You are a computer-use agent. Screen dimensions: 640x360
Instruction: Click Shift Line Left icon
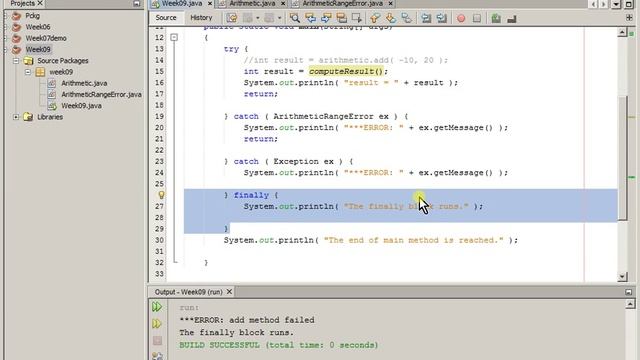point(426,18)
